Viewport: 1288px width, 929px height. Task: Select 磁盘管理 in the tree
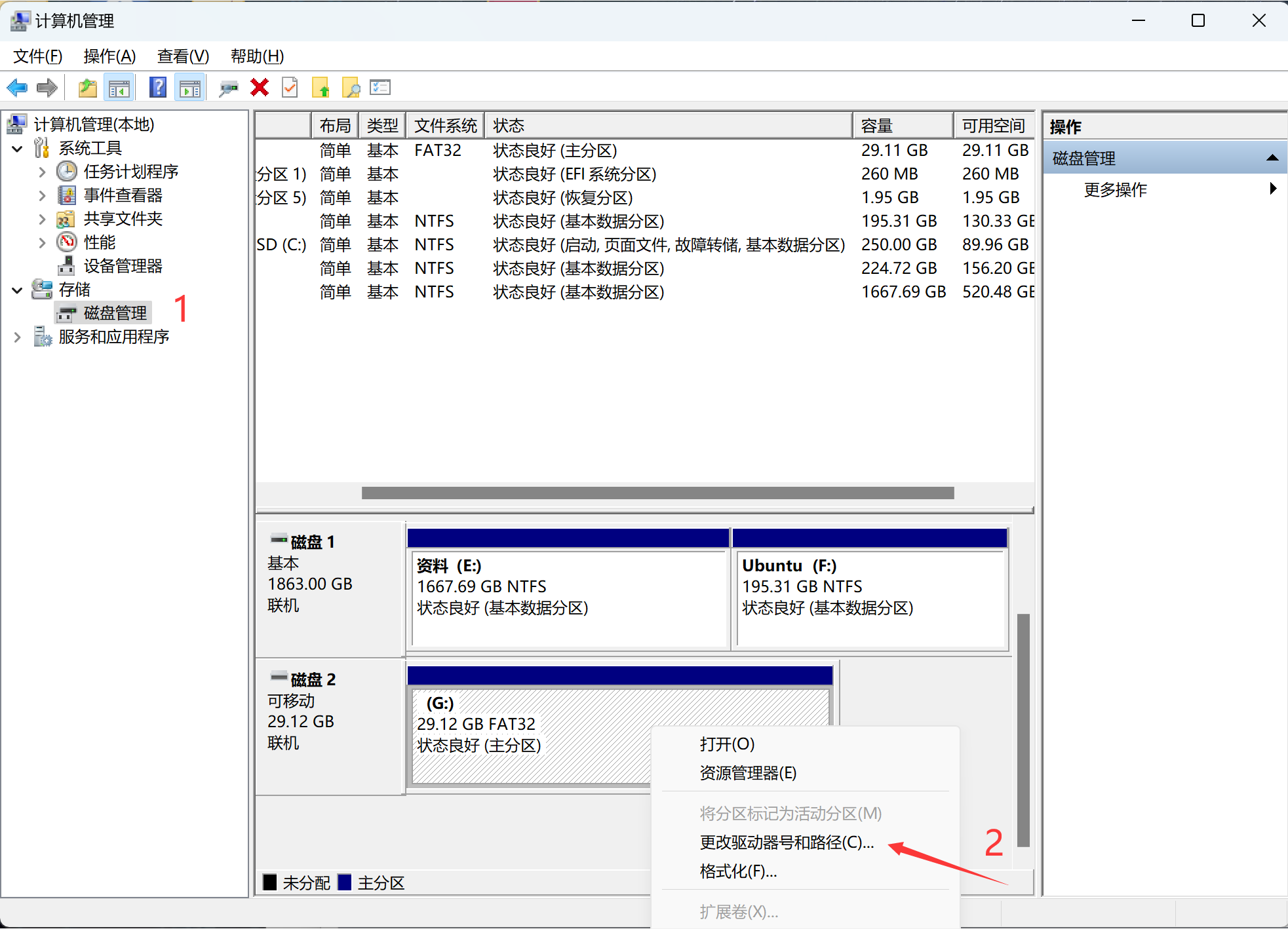[x=115, y=313]
